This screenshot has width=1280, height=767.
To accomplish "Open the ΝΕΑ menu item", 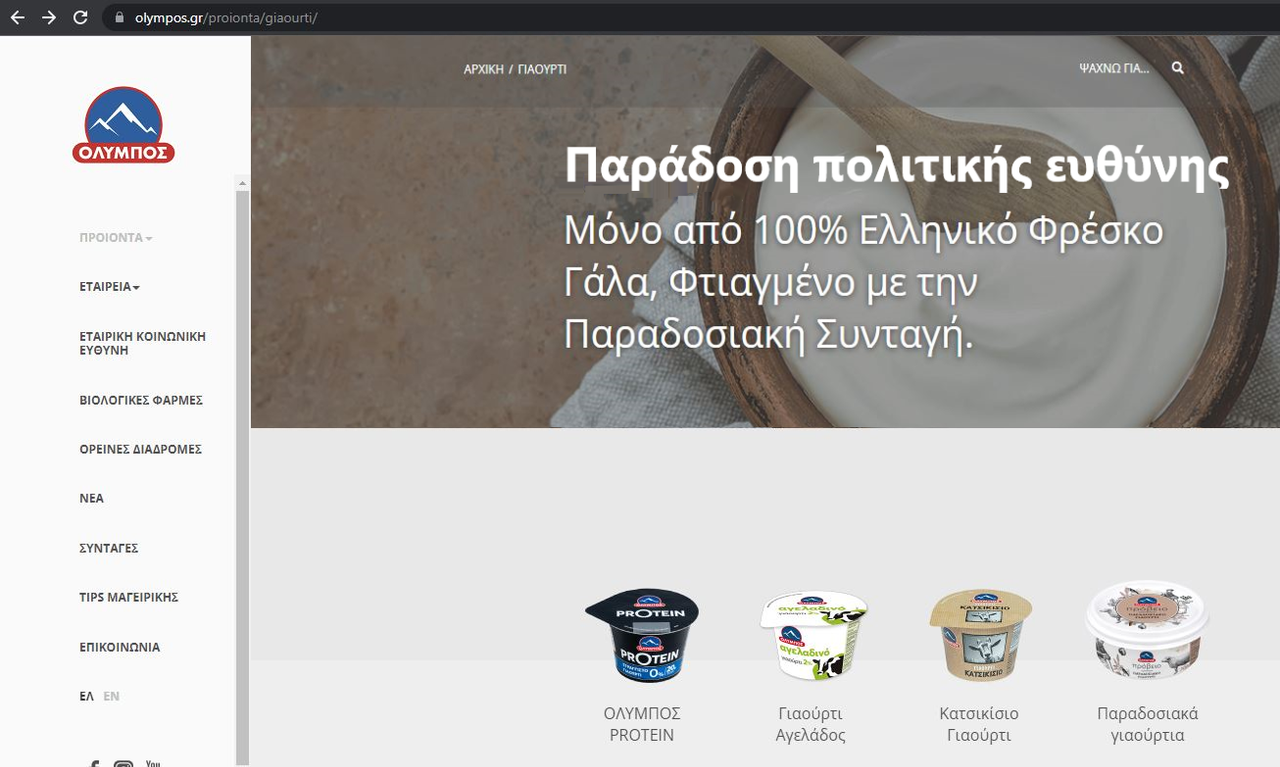I will click(x=92, y=498).
